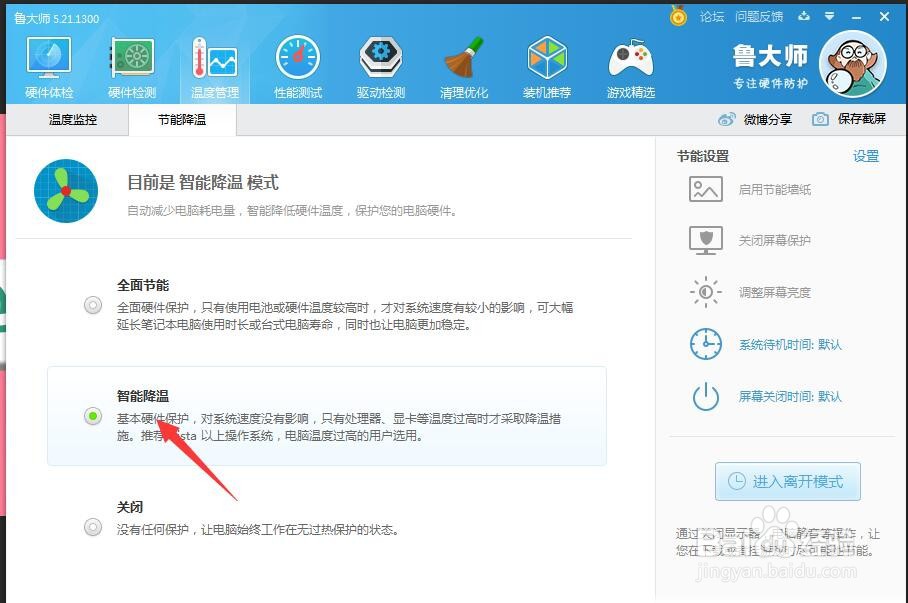Select the 关闭 radio button

coord(93,527)
